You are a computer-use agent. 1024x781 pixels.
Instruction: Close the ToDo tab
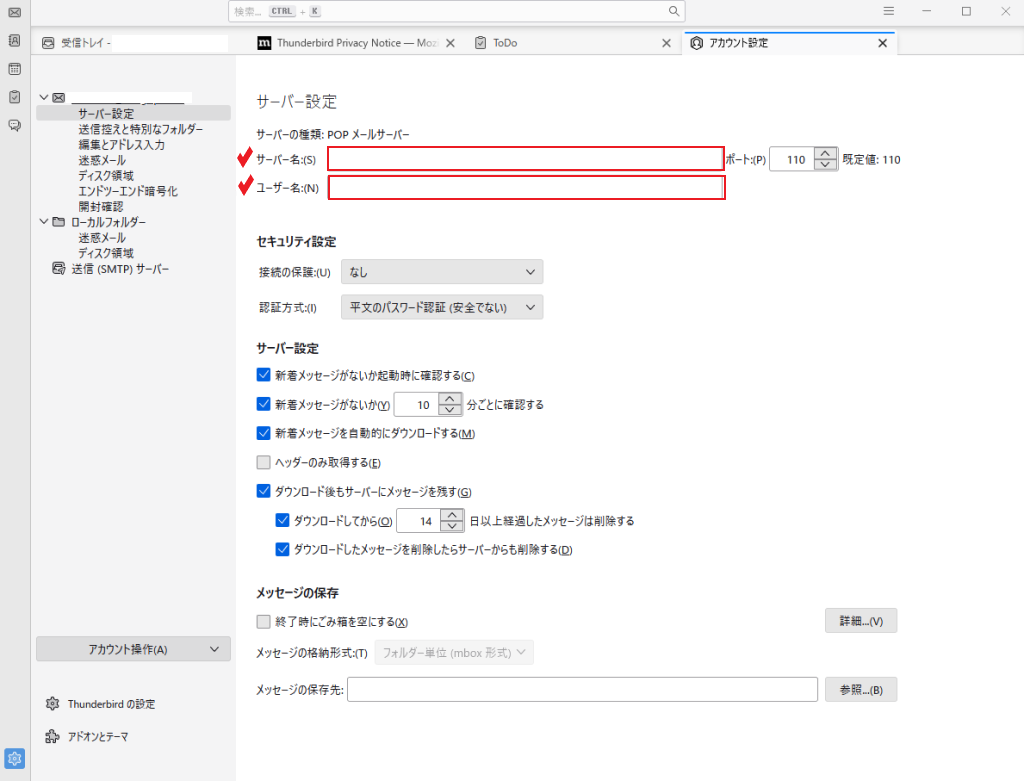point(667,43)
